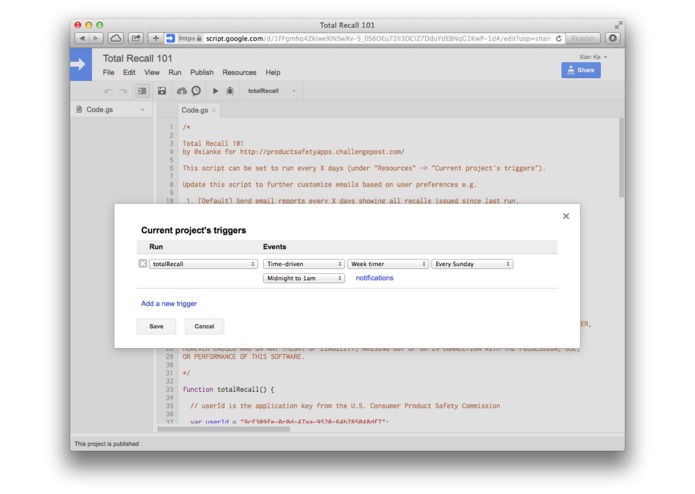The image size is (695, 494).
Task: Open the Publish menu
Action: 202,72
